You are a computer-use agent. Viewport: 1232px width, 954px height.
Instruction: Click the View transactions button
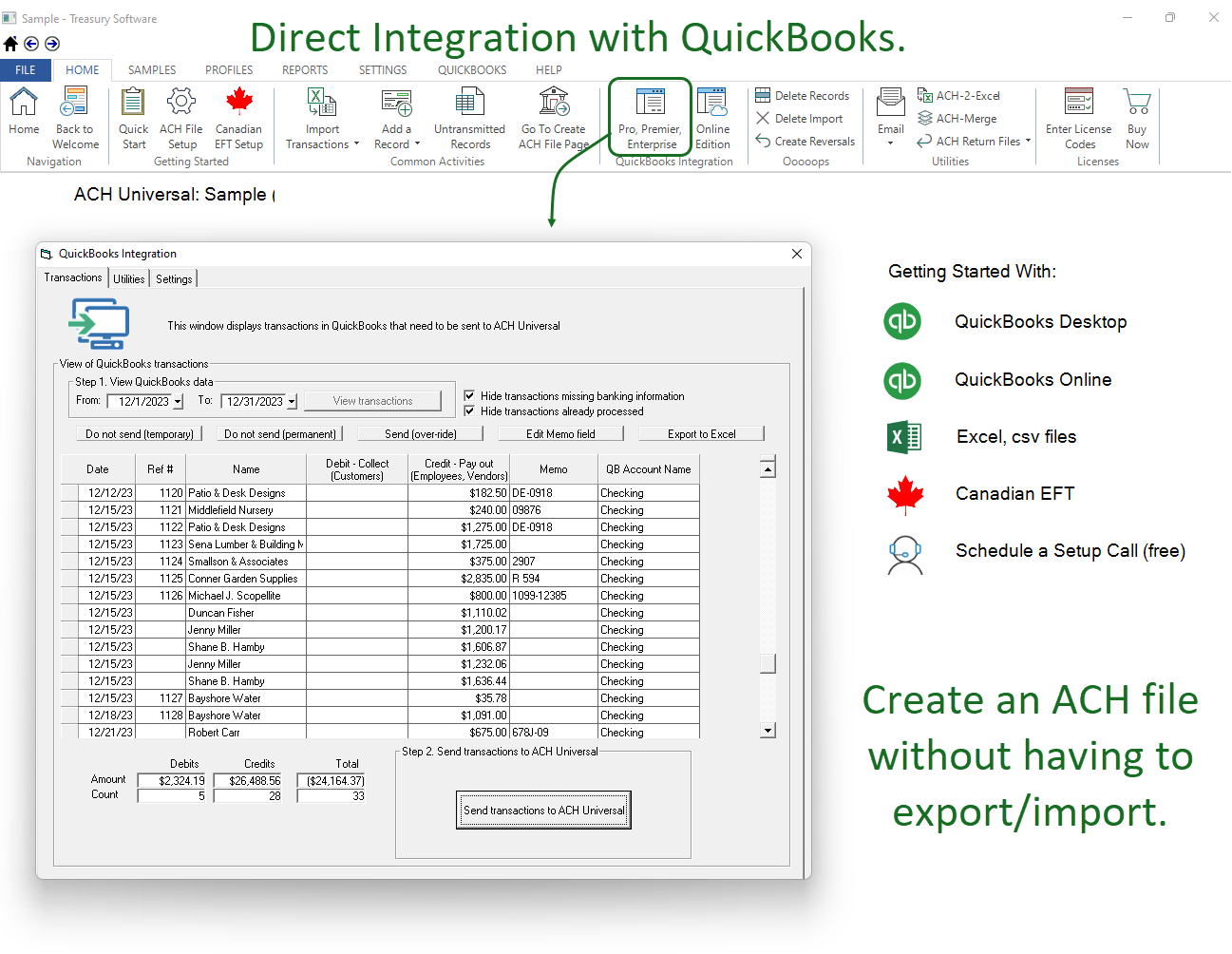point(373,401)
